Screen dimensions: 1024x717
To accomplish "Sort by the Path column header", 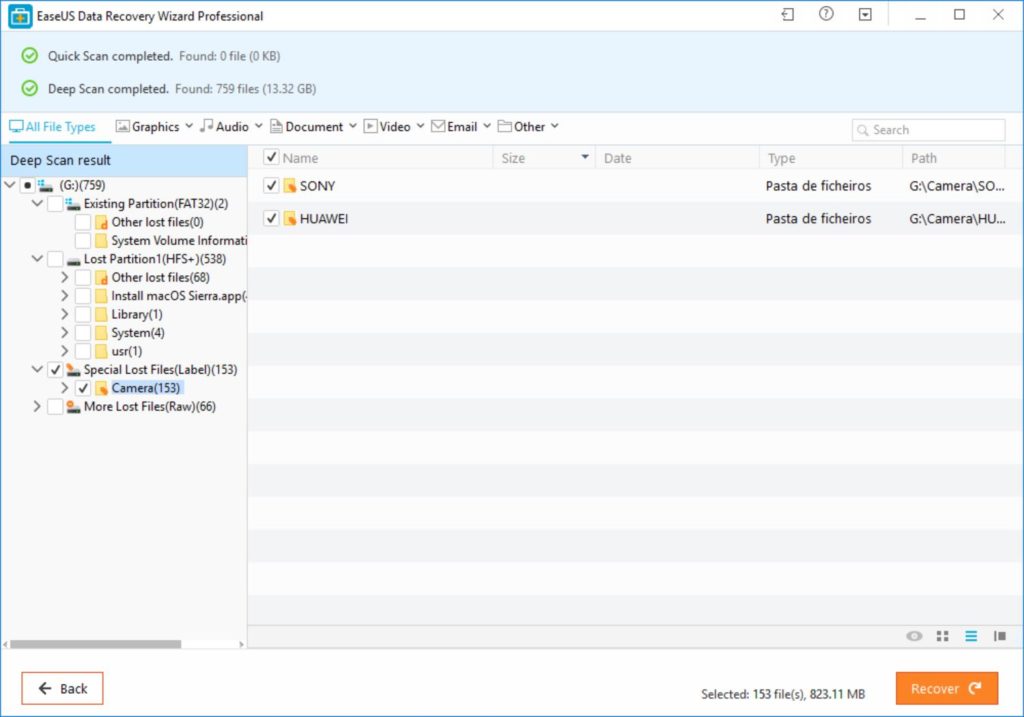I will (x=923, y=158).
